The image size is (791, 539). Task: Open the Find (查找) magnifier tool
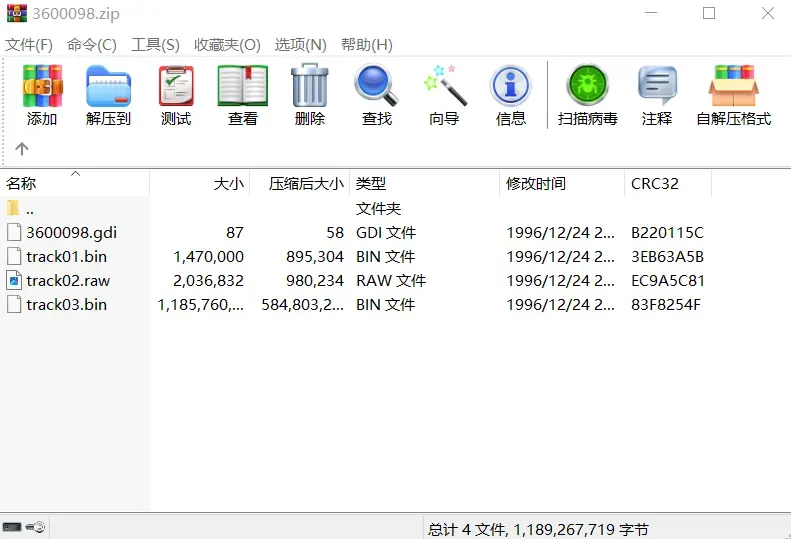point(376,95)
